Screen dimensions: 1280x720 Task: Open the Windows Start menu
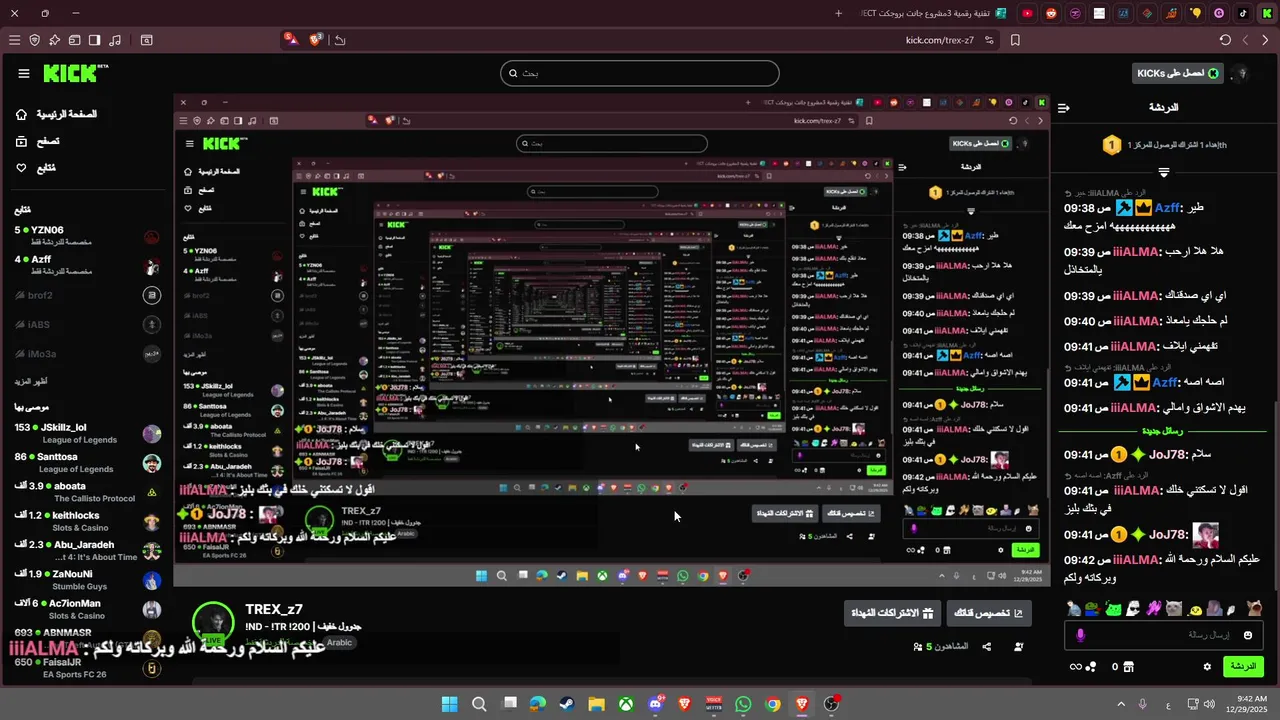click(449, 704)
